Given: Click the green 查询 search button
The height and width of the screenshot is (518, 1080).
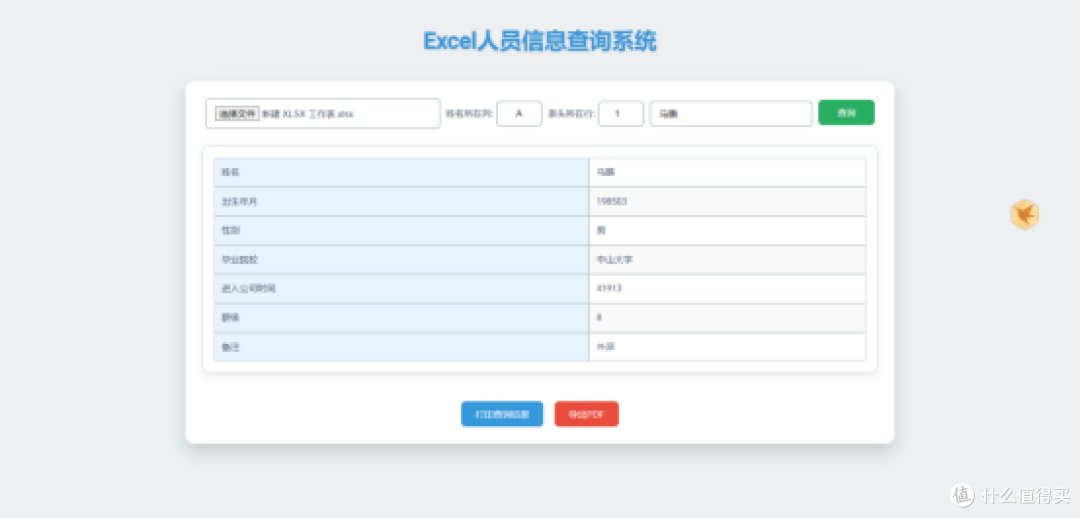Looking at the screenshot, I should [847, 113].
